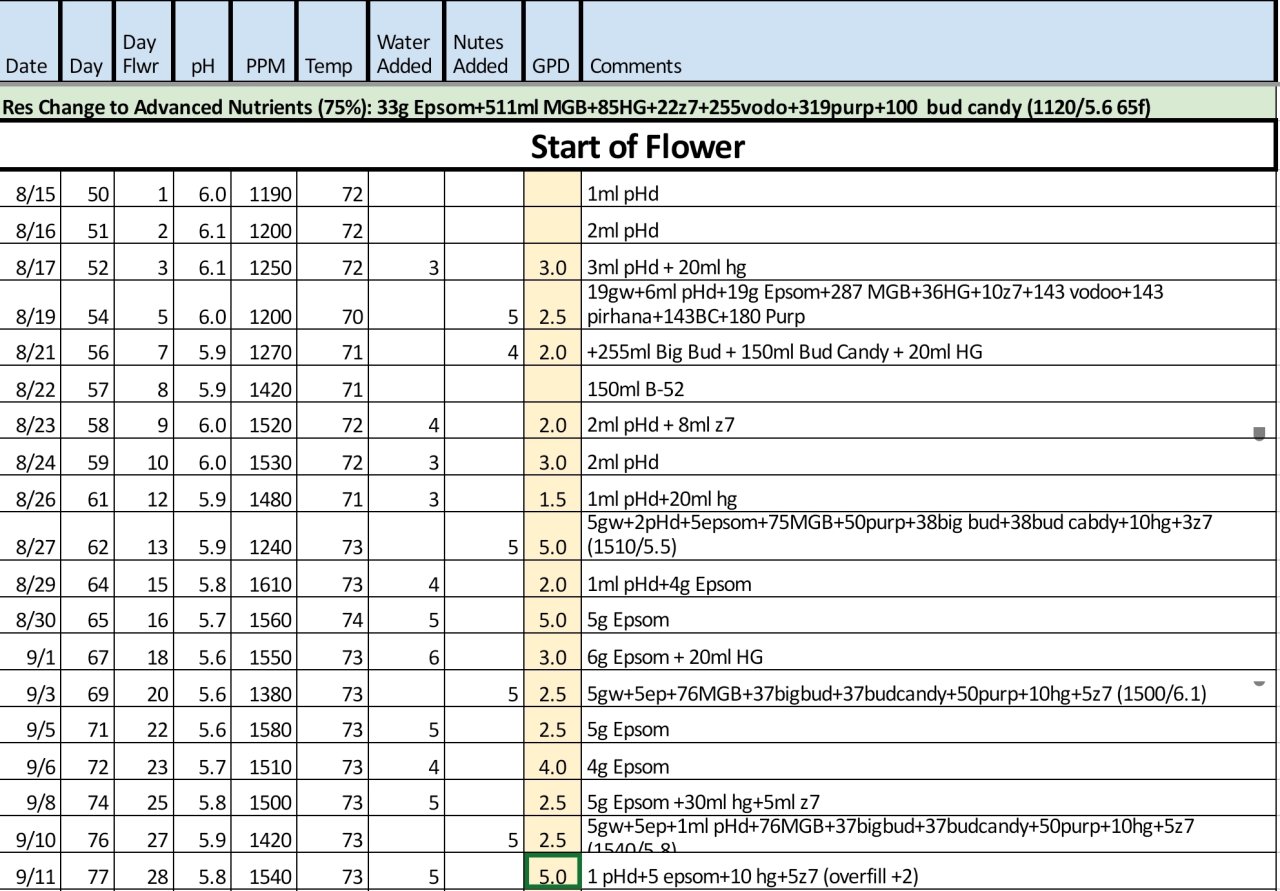Click comment "1ml pHd+4g Epsom"
1280x891 pixels.
point(670,584)
